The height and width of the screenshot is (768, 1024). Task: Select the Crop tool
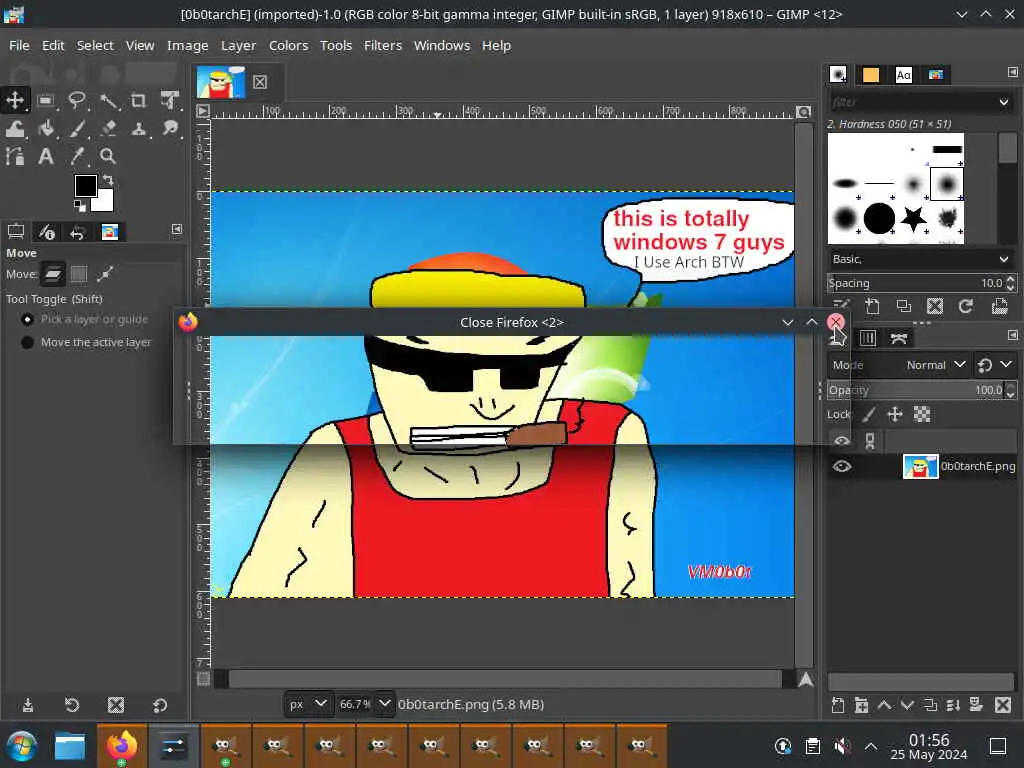click(x=139, y=100)
